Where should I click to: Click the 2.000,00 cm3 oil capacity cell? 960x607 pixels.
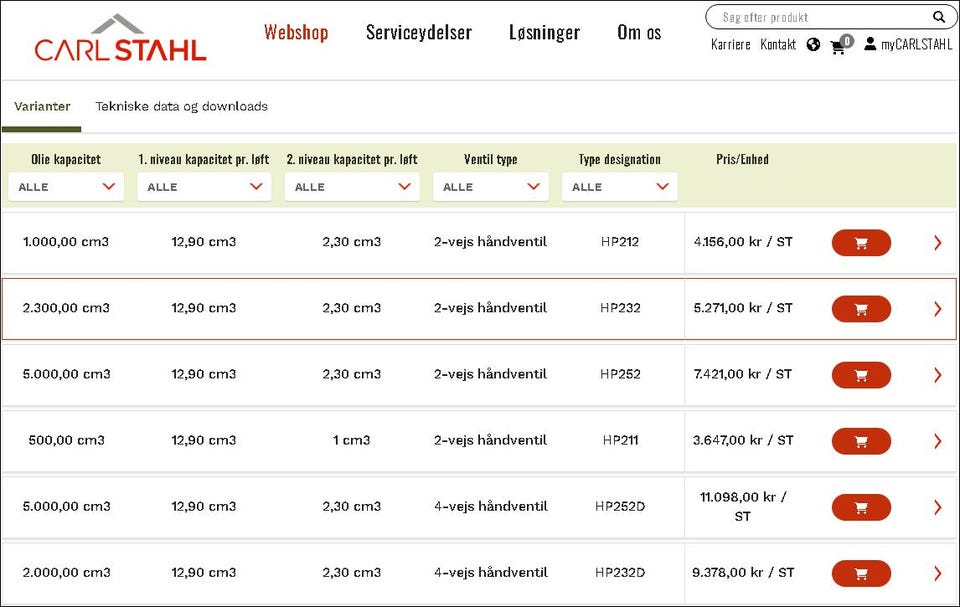(x=66, y=573)
